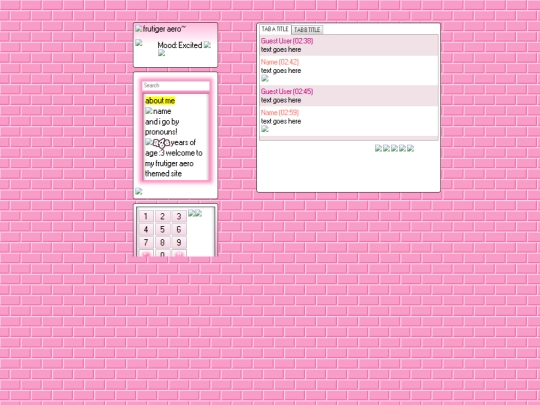The height and width of the screenshot is (405, 540).
Task: Click the pronouns! text in about me
Action: 161,132
